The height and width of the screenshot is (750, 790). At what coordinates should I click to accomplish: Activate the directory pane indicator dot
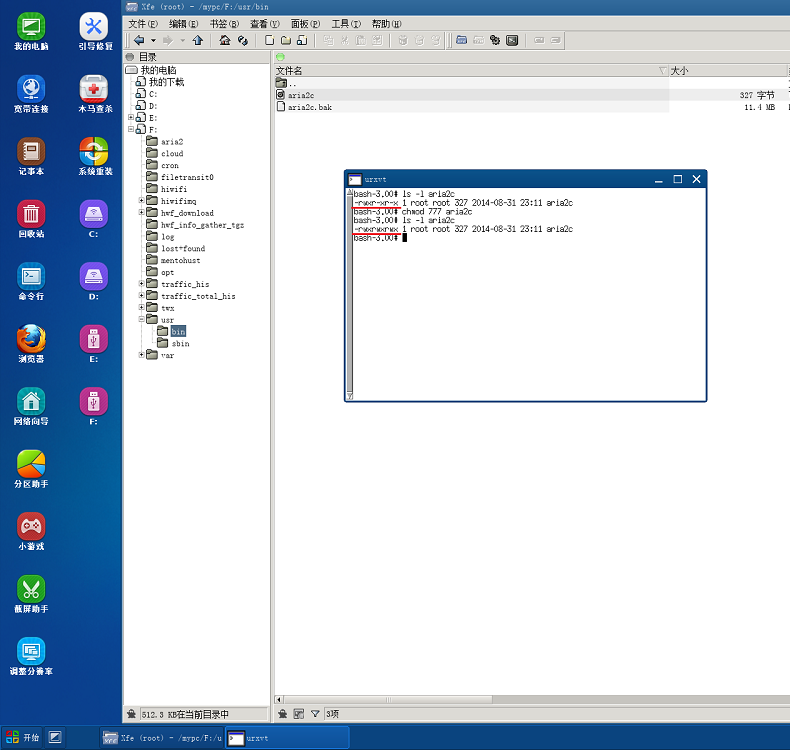point(130,56)
